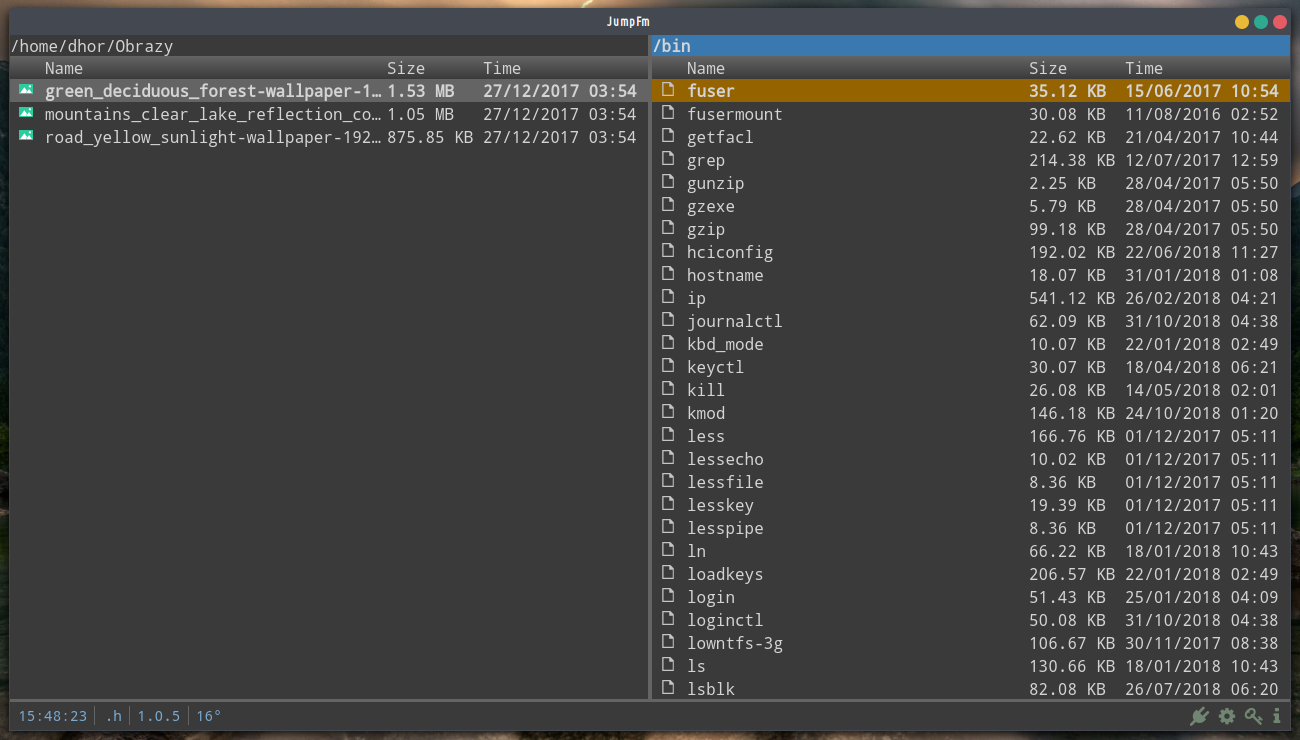Open settings gear icon in status bar
The width and height of the screenshot is (1300, 740).
(x=1227, y=716)
